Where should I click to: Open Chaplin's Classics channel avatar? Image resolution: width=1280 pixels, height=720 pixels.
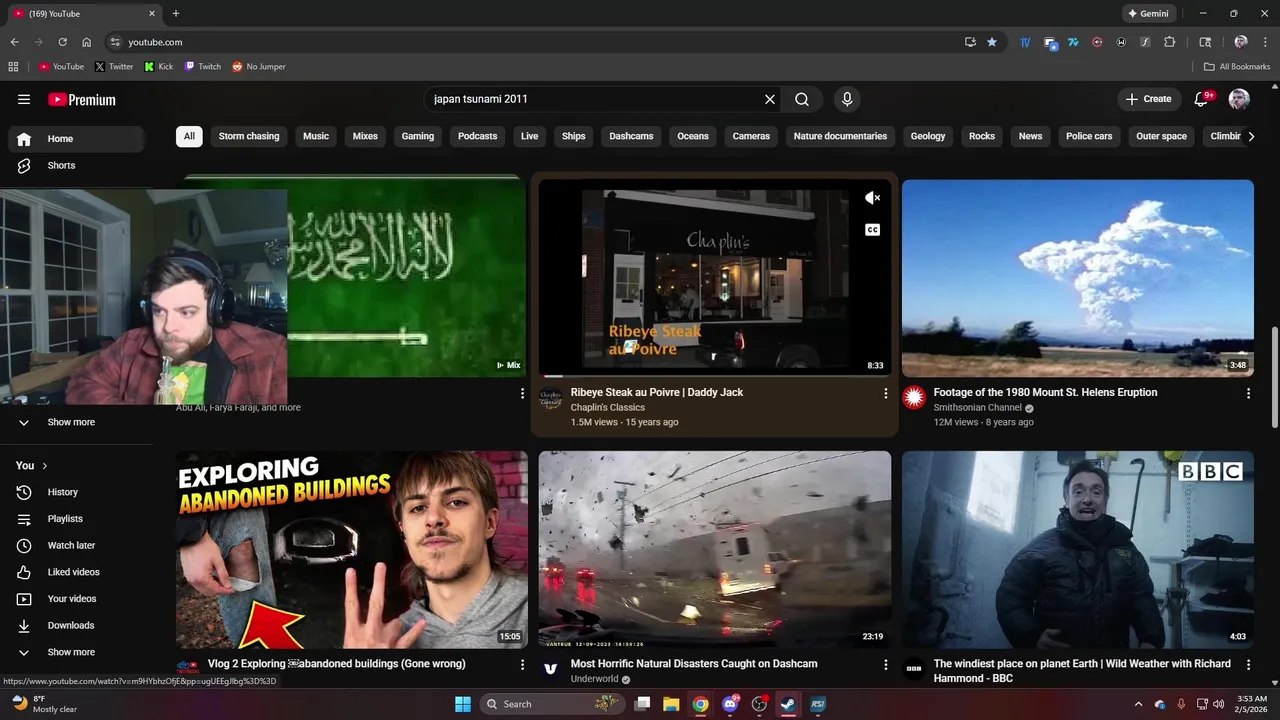551,399
